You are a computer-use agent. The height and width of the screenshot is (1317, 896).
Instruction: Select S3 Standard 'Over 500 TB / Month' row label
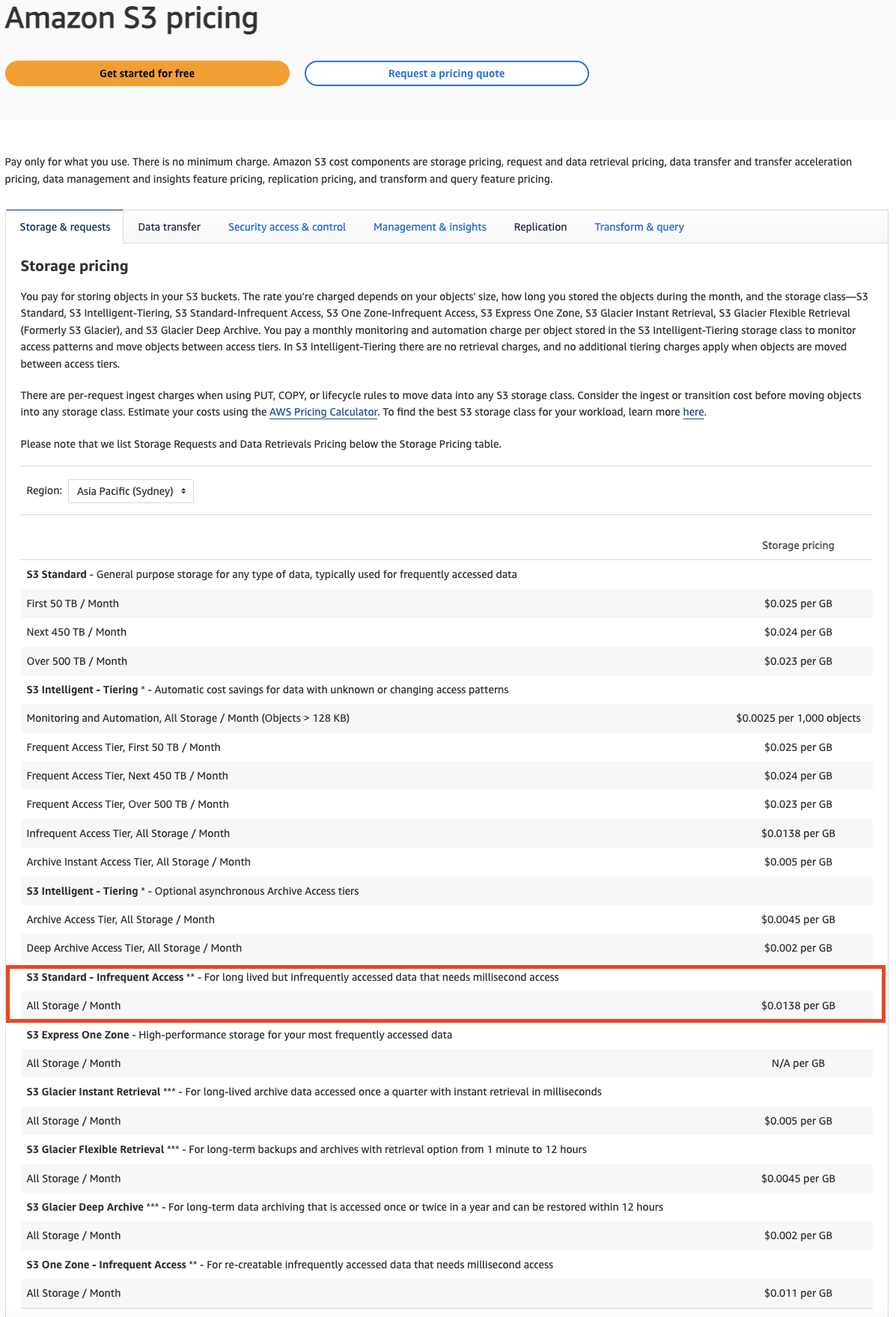pos(77,661)
